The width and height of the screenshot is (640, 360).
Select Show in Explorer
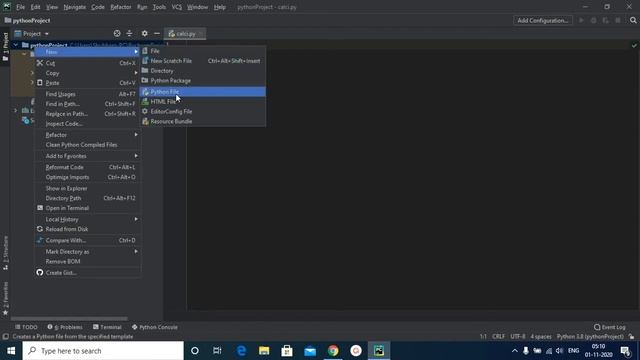tap(87, 189)
